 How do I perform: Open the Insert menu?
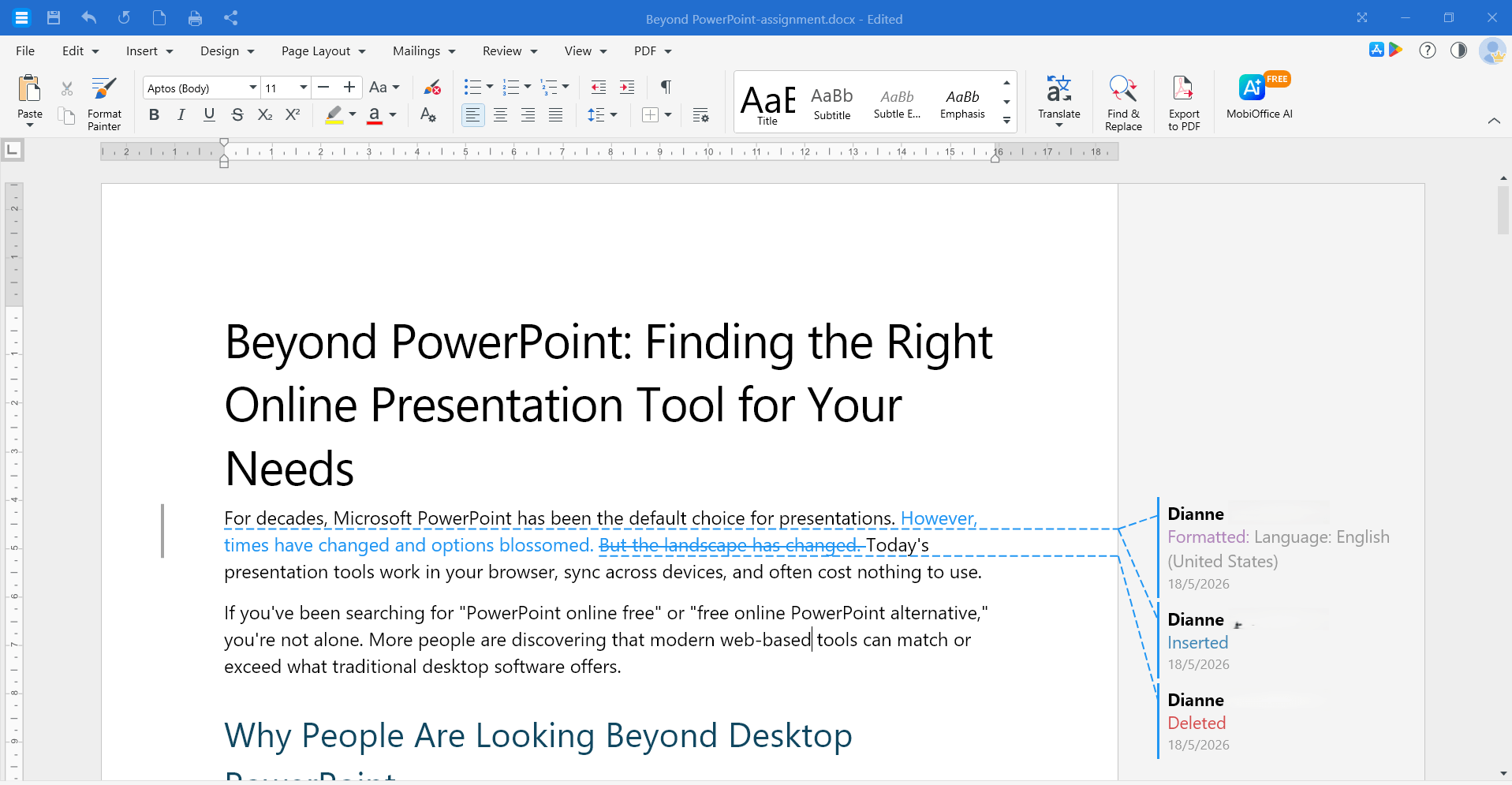[x=149, y=50]
